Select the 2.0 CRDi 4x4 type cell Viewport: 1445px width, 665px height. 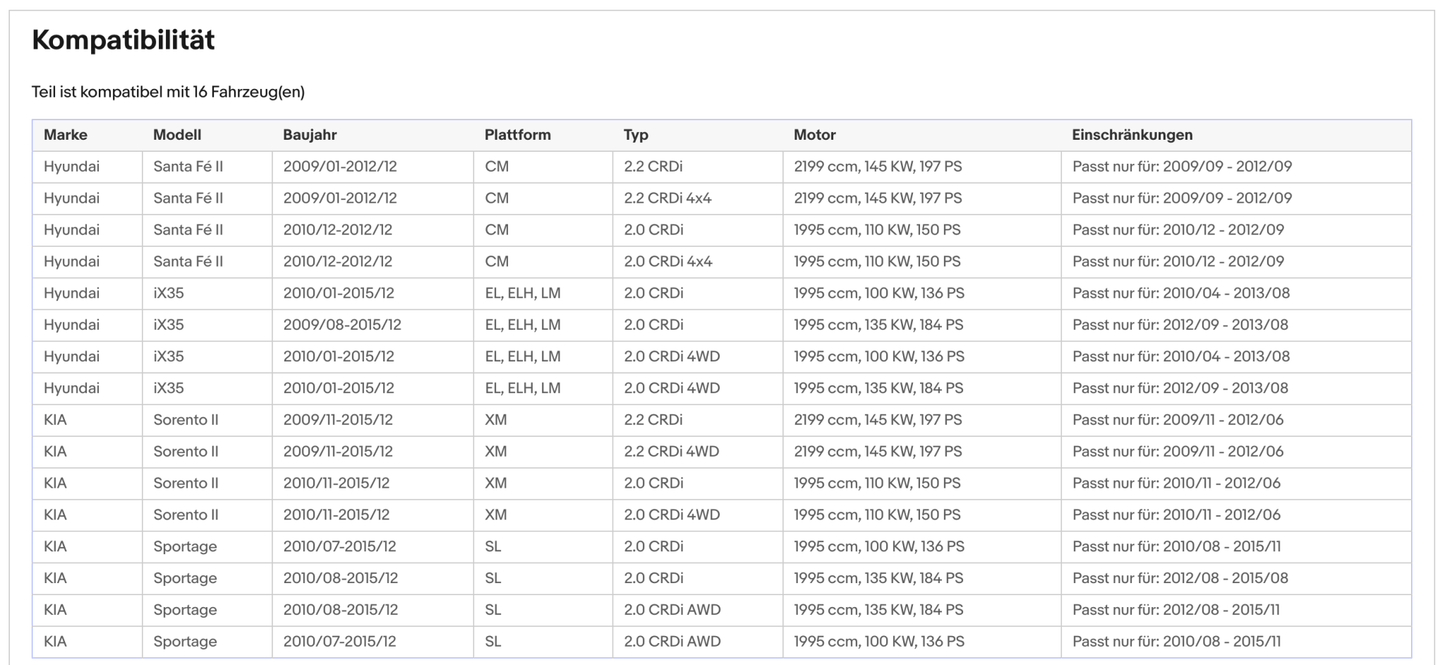(667, 261)
